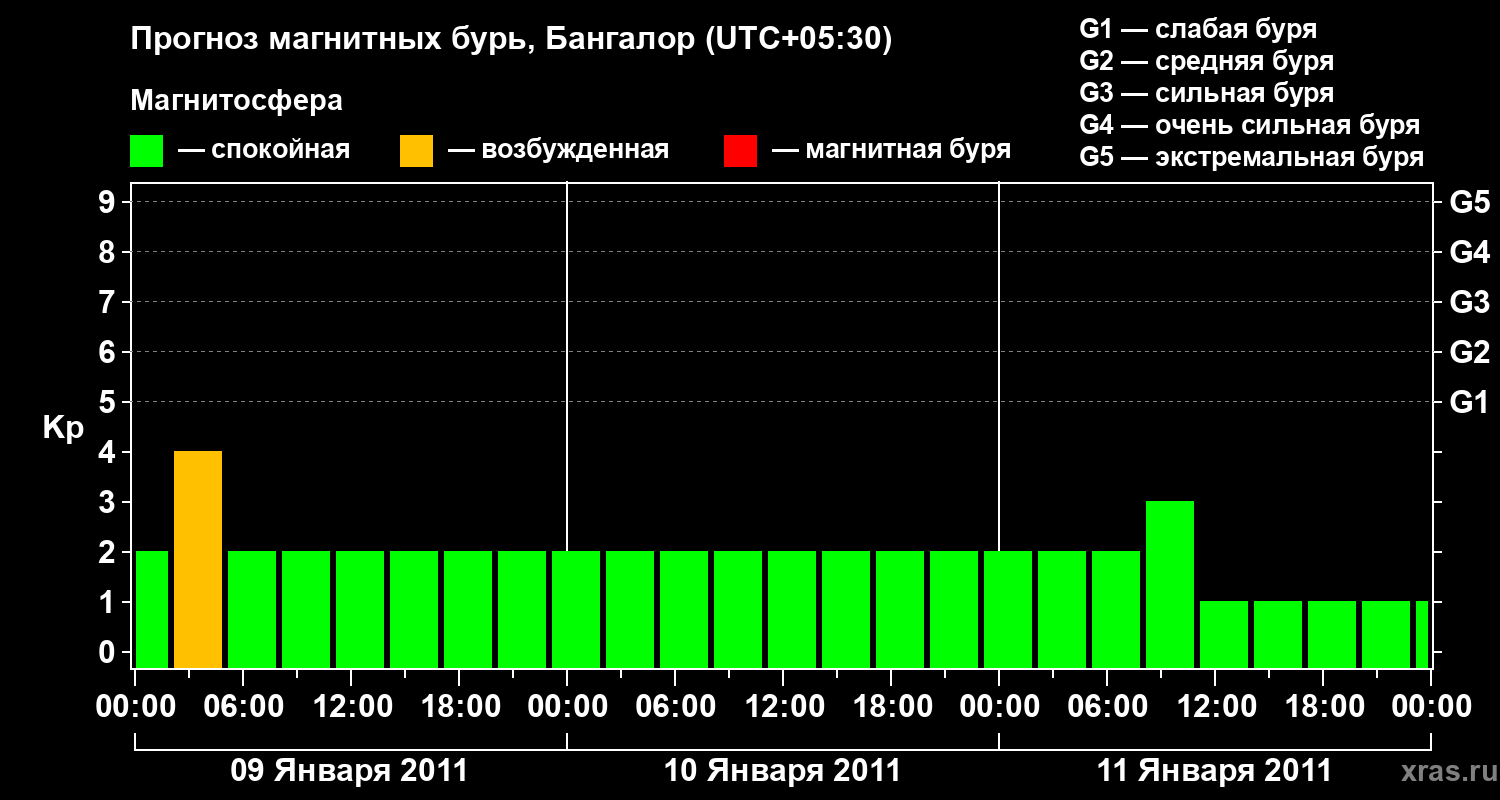Click the '11 Января 2011' date label
1500x800 pixels.
click(x=1215, y=771)
